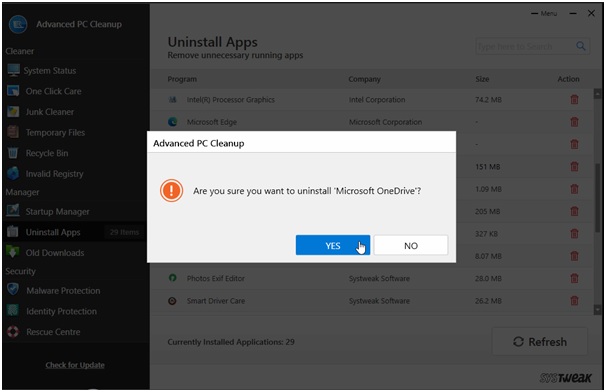Click the Invalid Registry icon
Screen dimensions: 606x392
(x=13, y=174)
